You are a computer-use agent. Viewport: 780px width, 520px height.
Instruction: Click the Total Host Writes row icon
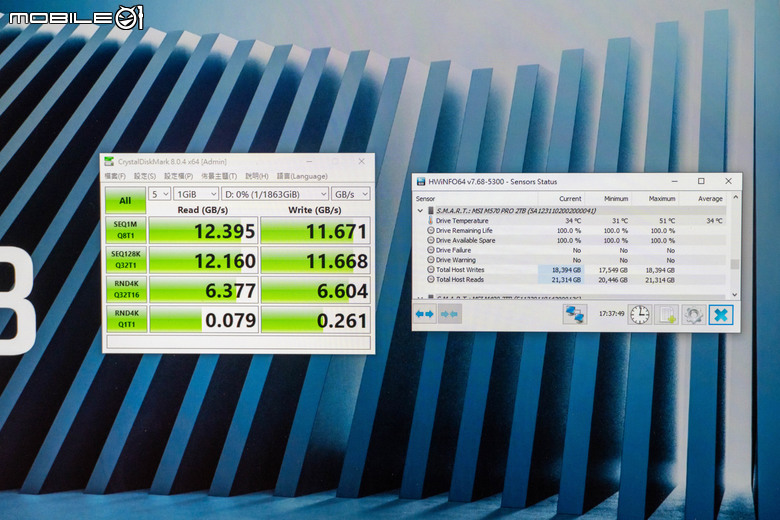[x=431, y=269]
